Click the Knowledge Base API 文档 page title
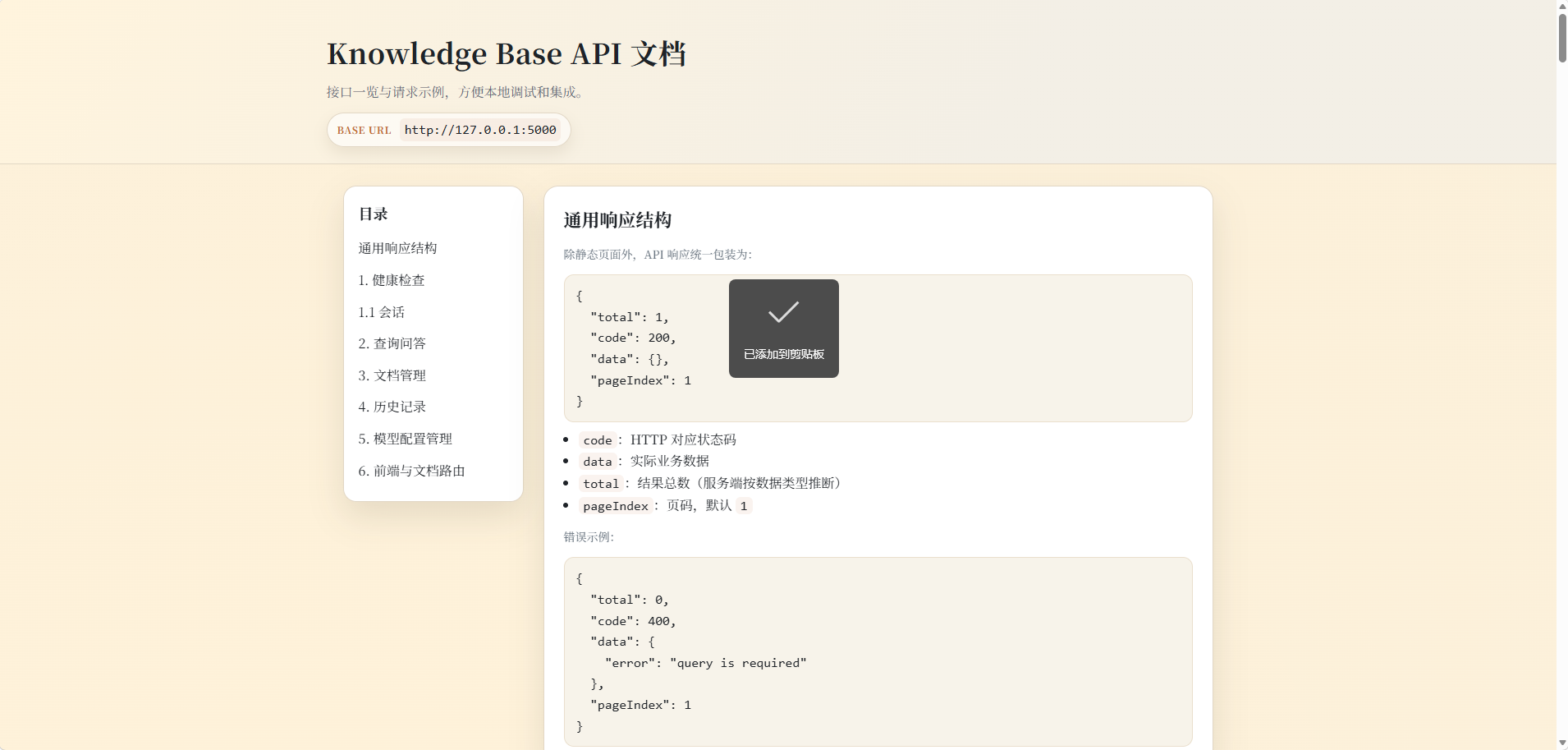 [506, 53]
